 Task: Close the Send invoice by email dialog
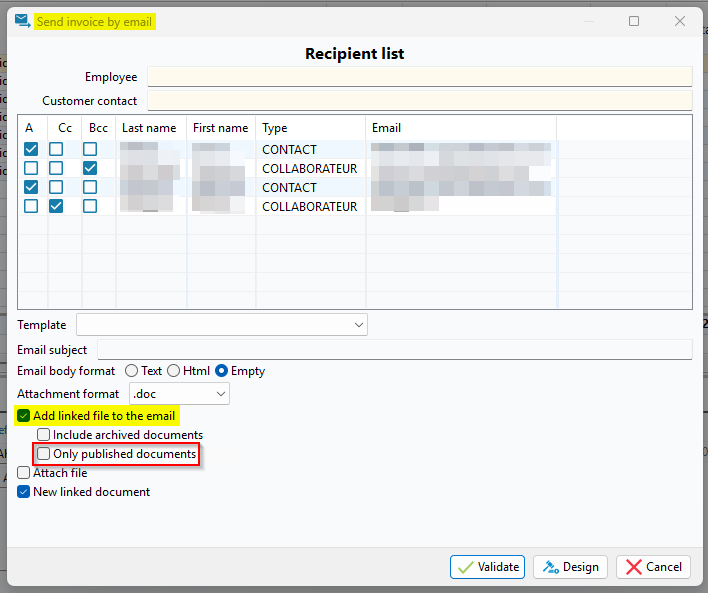point(680,21)
